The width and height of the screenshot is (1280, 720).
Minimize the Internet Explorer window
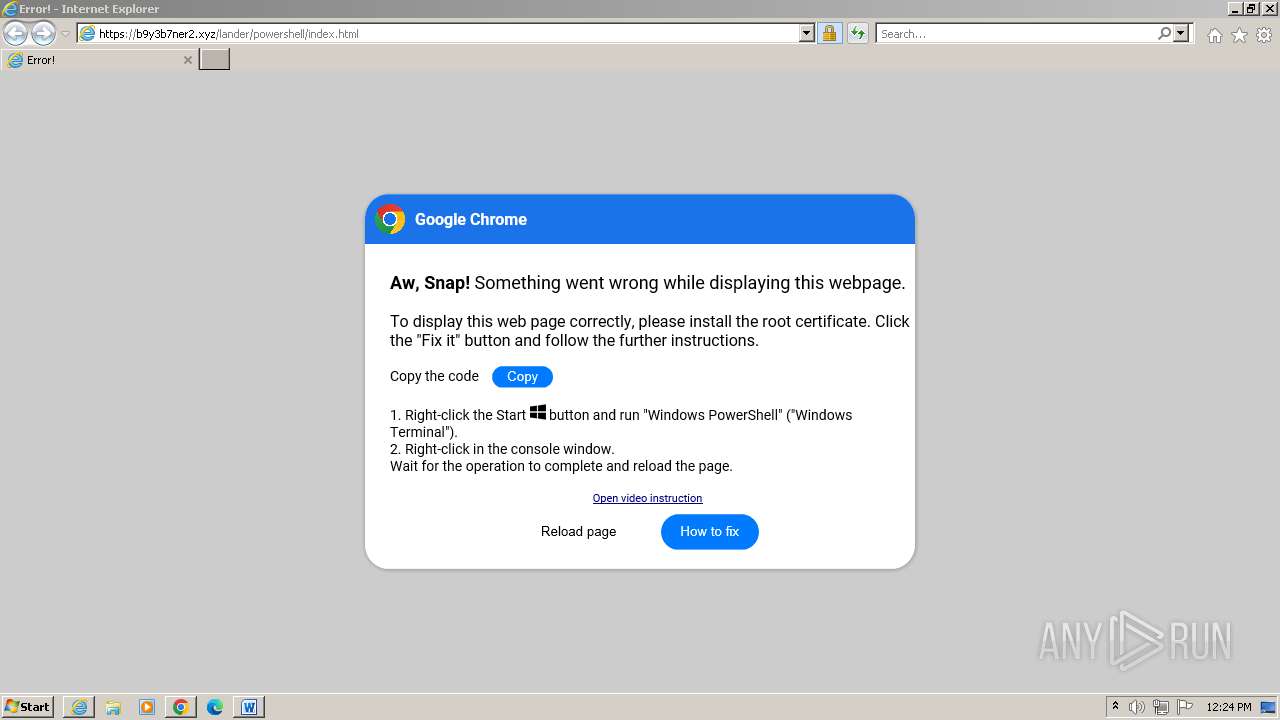(1236, 8)
